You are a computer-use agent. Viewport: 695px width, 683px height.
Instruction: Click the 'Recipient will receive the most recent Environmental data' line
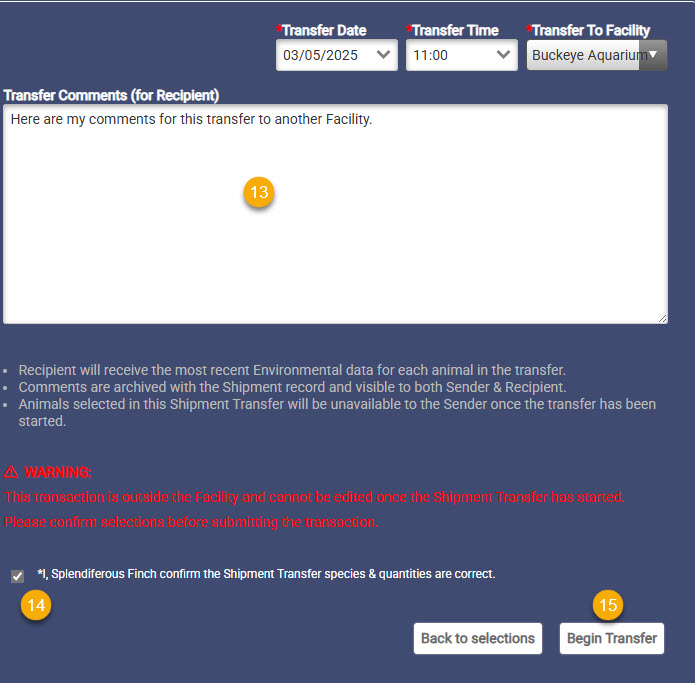click(292, 370)
